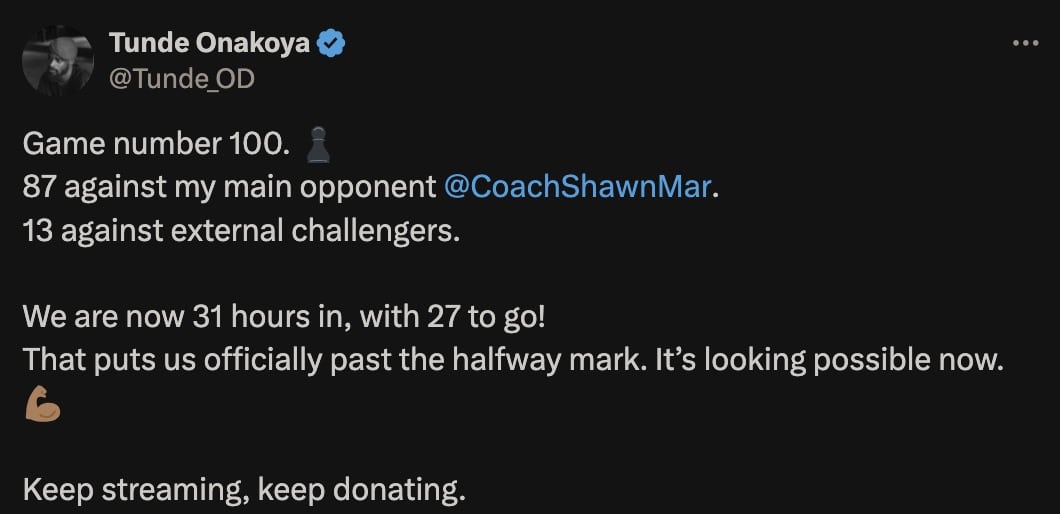Image resolution: width=1060 pixels, height=514 pixels.
Task: Open the @Tunde_OD handle link
Action: (x=180, y=78)
